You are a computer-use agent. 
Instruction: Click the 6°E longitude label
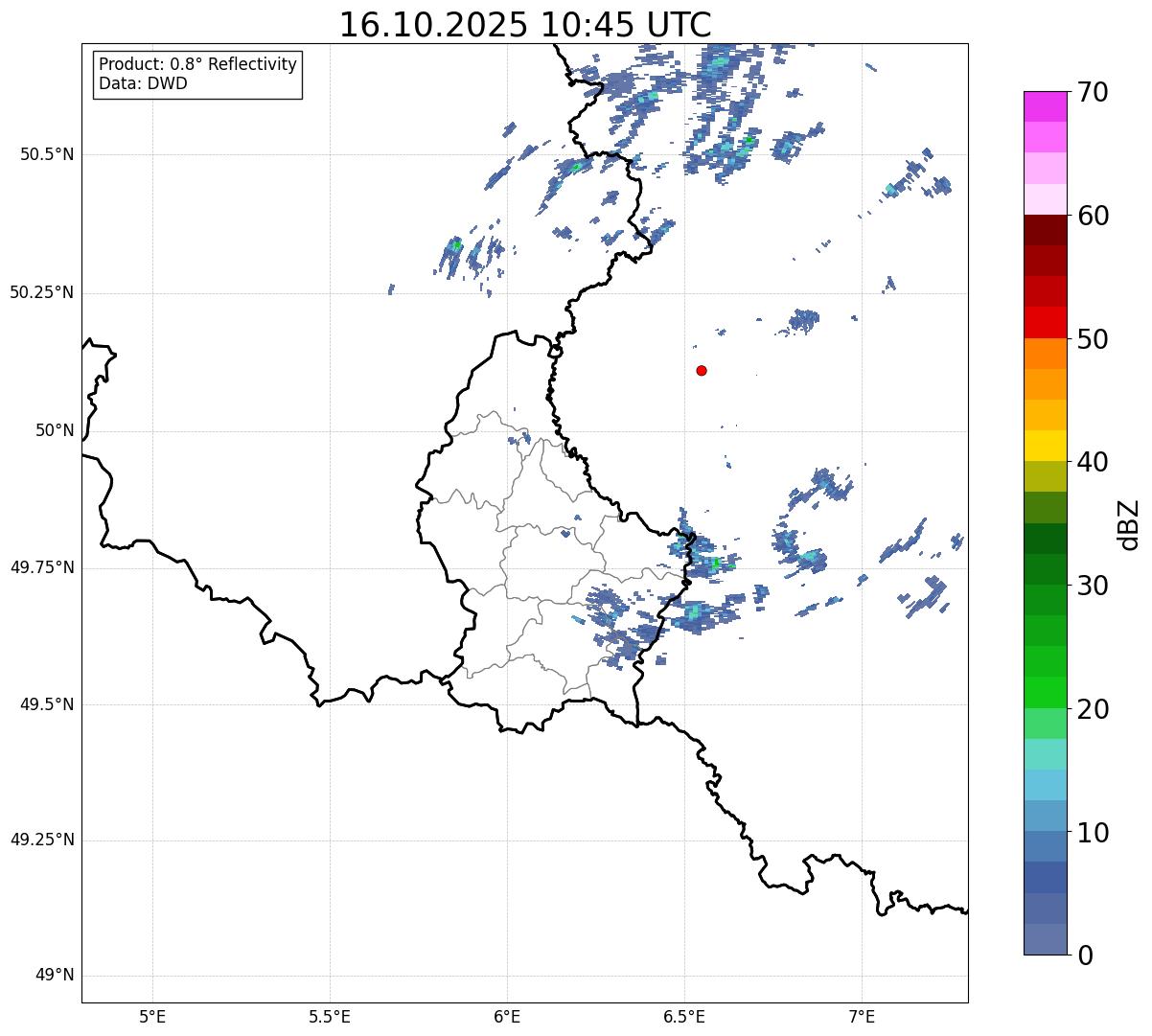coord(507,1016)
